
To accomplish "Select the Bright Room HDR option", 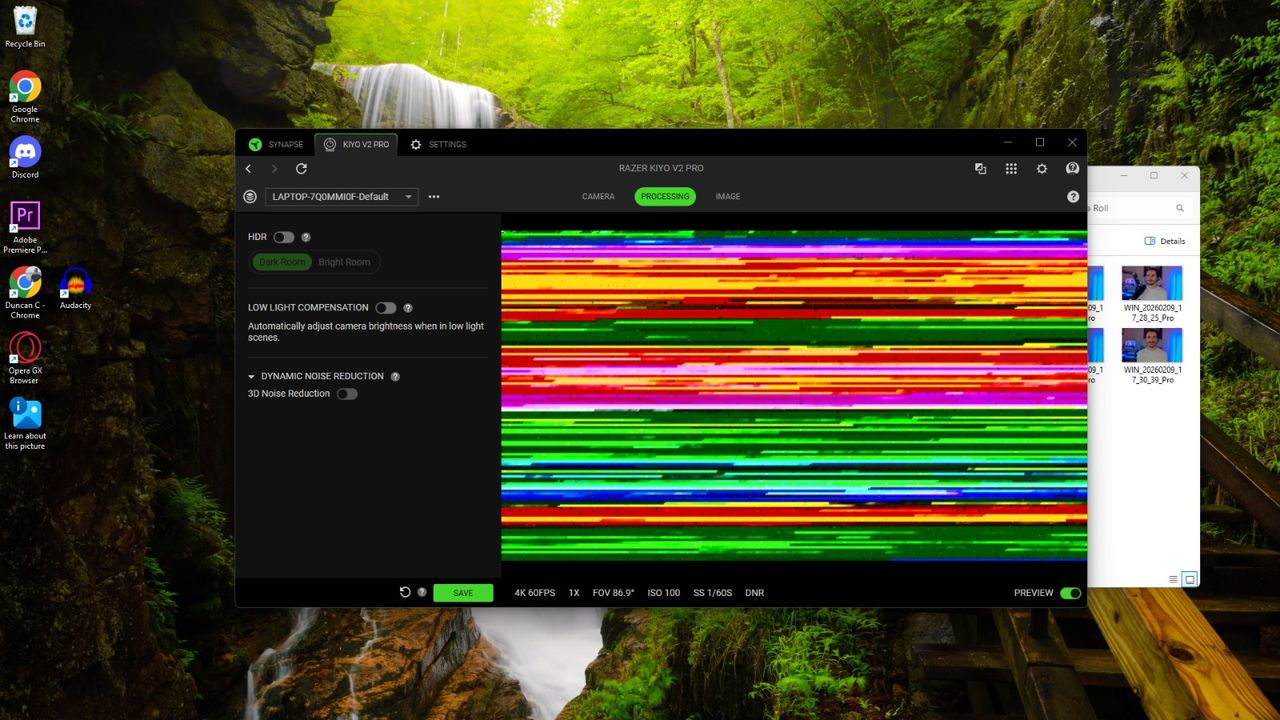I will [x=344, y=262].
